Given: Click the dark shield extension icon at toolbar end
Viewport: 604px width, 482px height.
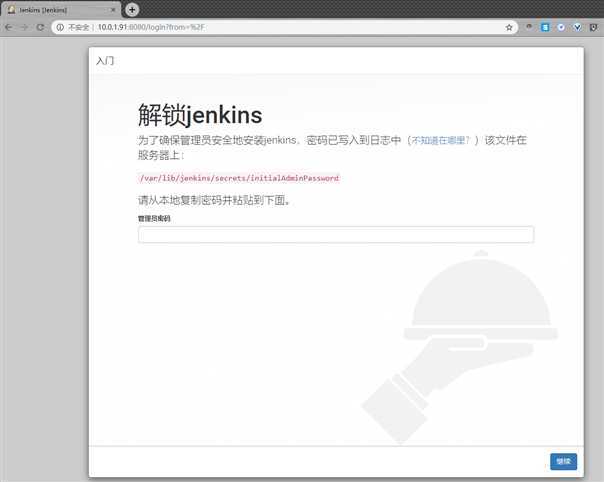Looking at the screenshot, I should click(x=594, y=27).
